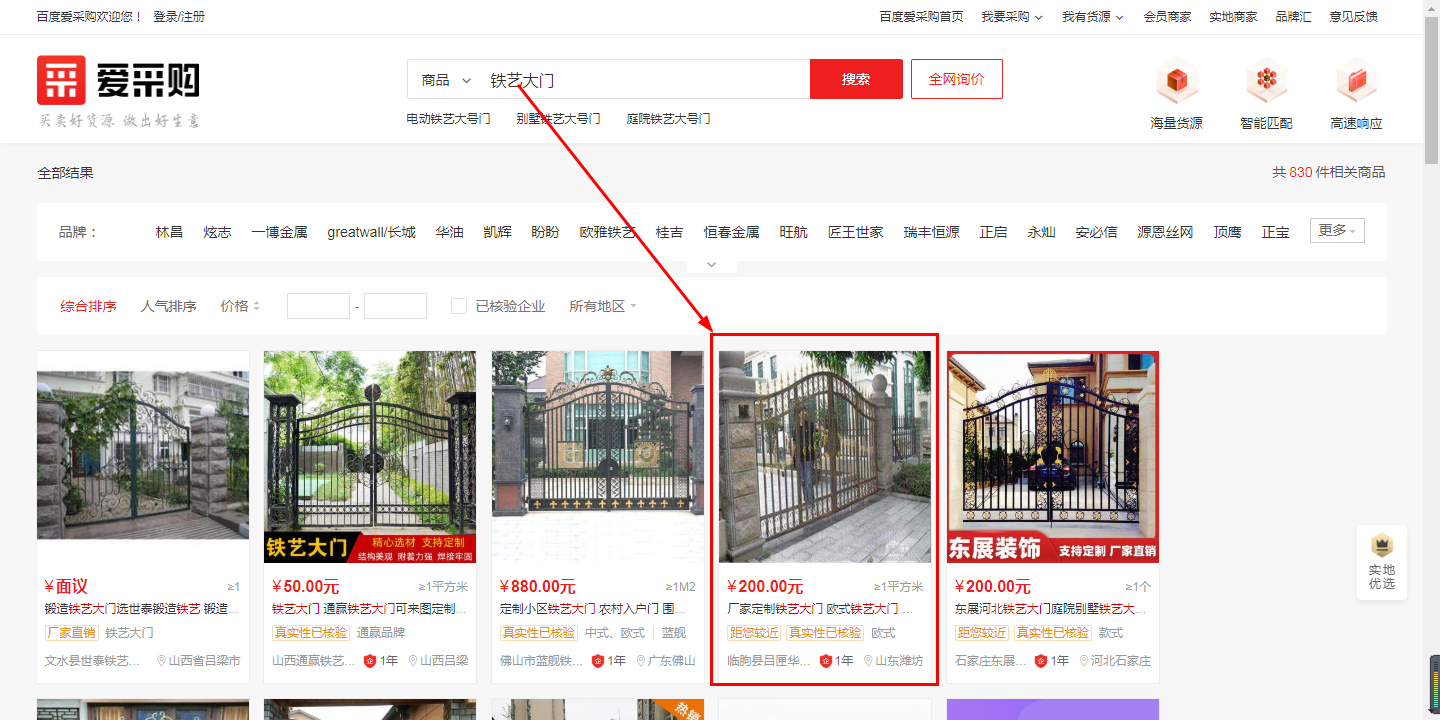Open the 商品 search type dropdown
Screen dimensions: 1440x720
tap(446, 80)
